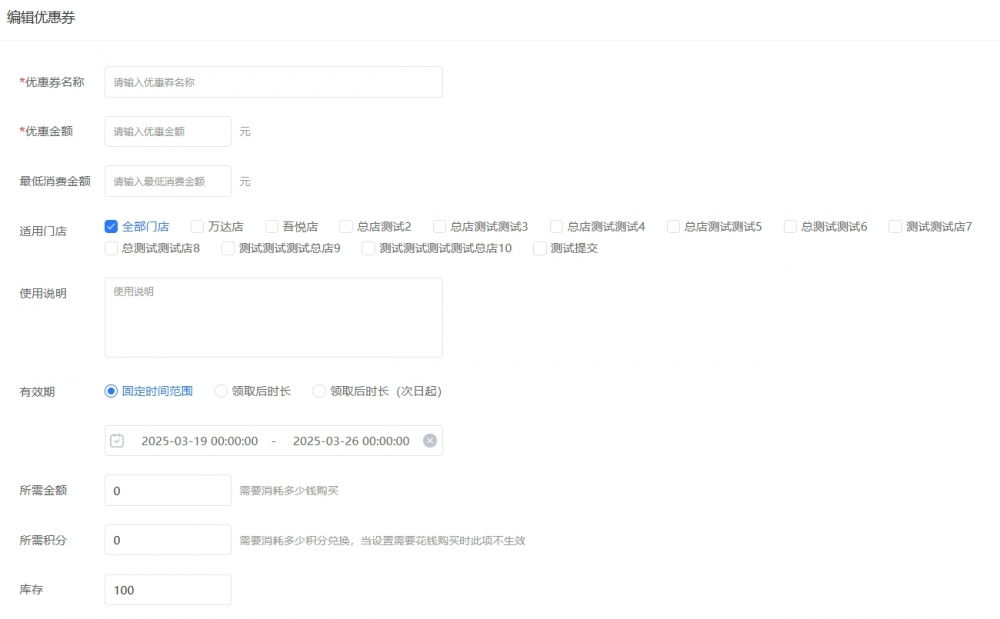Check the 测试测试测试总店10 checkbox
The width and height of the screenshot is (1000, 619).
tap(371, 248)
